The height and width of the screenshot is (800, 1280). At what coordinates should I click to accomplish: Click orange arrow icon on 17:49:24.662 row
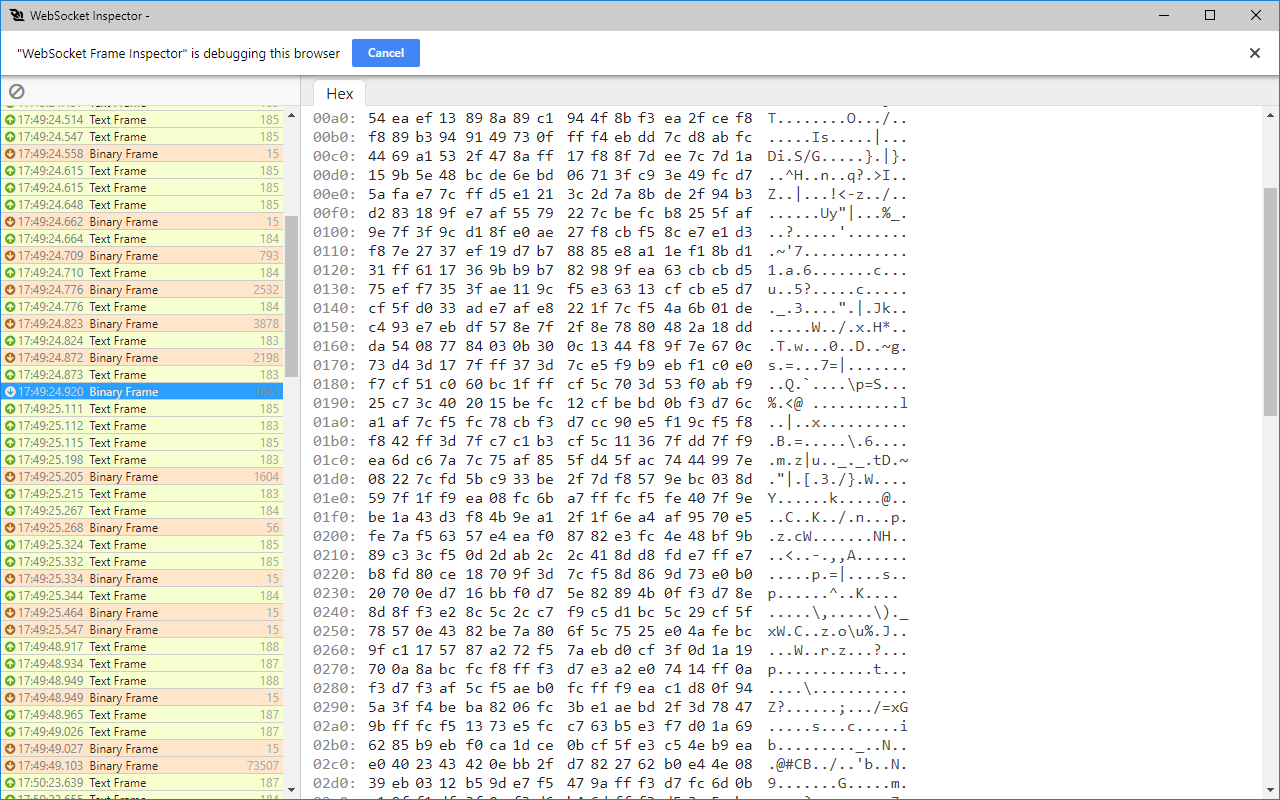pos(10,222)
